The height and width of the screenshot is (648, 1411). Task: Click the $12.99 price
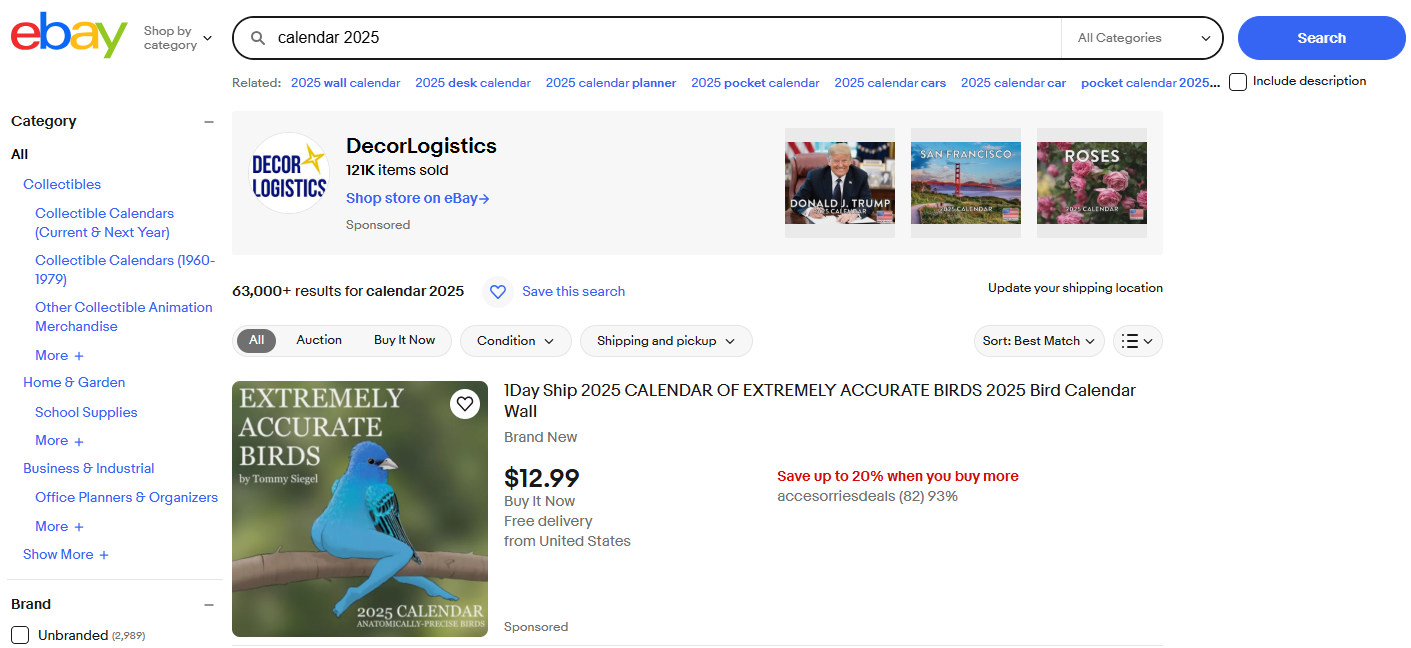click(542, 478)
